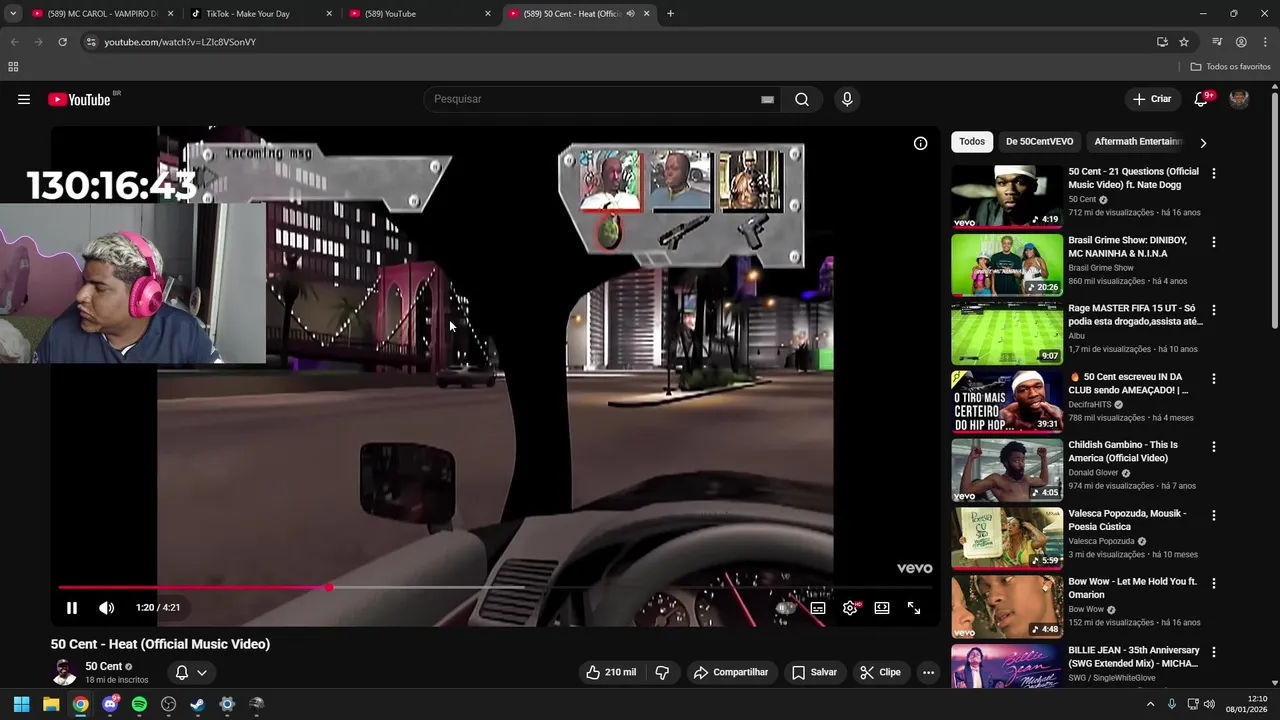Switch to theater mode
The width and height of the screenshot is (1280, 720).
click(x=882, y=607)
